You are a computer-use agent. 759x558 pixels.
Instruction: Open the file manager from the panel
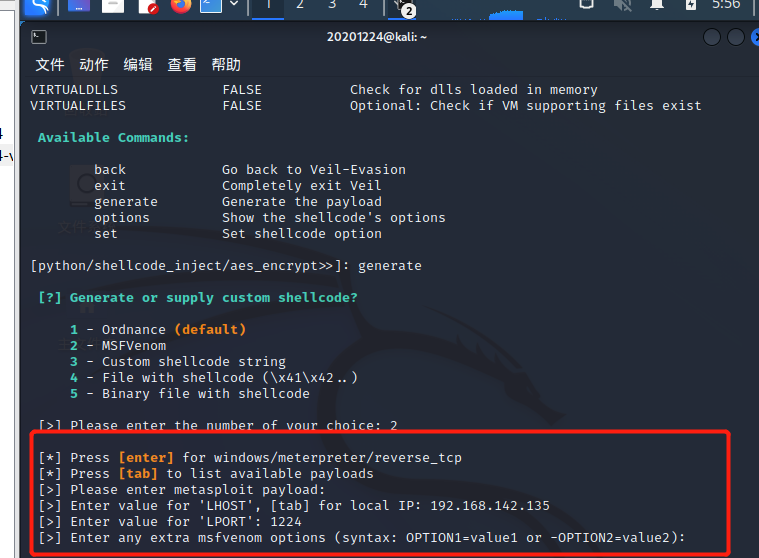tap(113, 6)
